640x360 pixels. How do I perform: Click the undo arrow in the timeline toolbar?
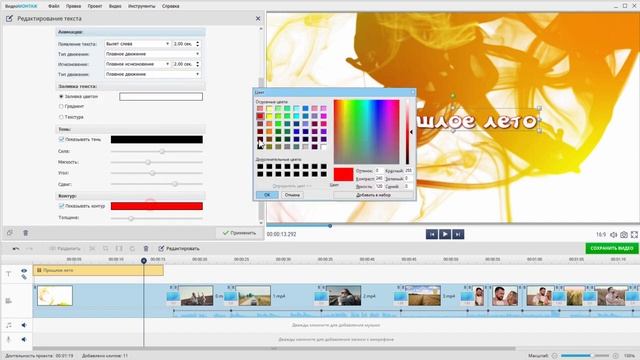pyautogui.click(x=16, y=248)
